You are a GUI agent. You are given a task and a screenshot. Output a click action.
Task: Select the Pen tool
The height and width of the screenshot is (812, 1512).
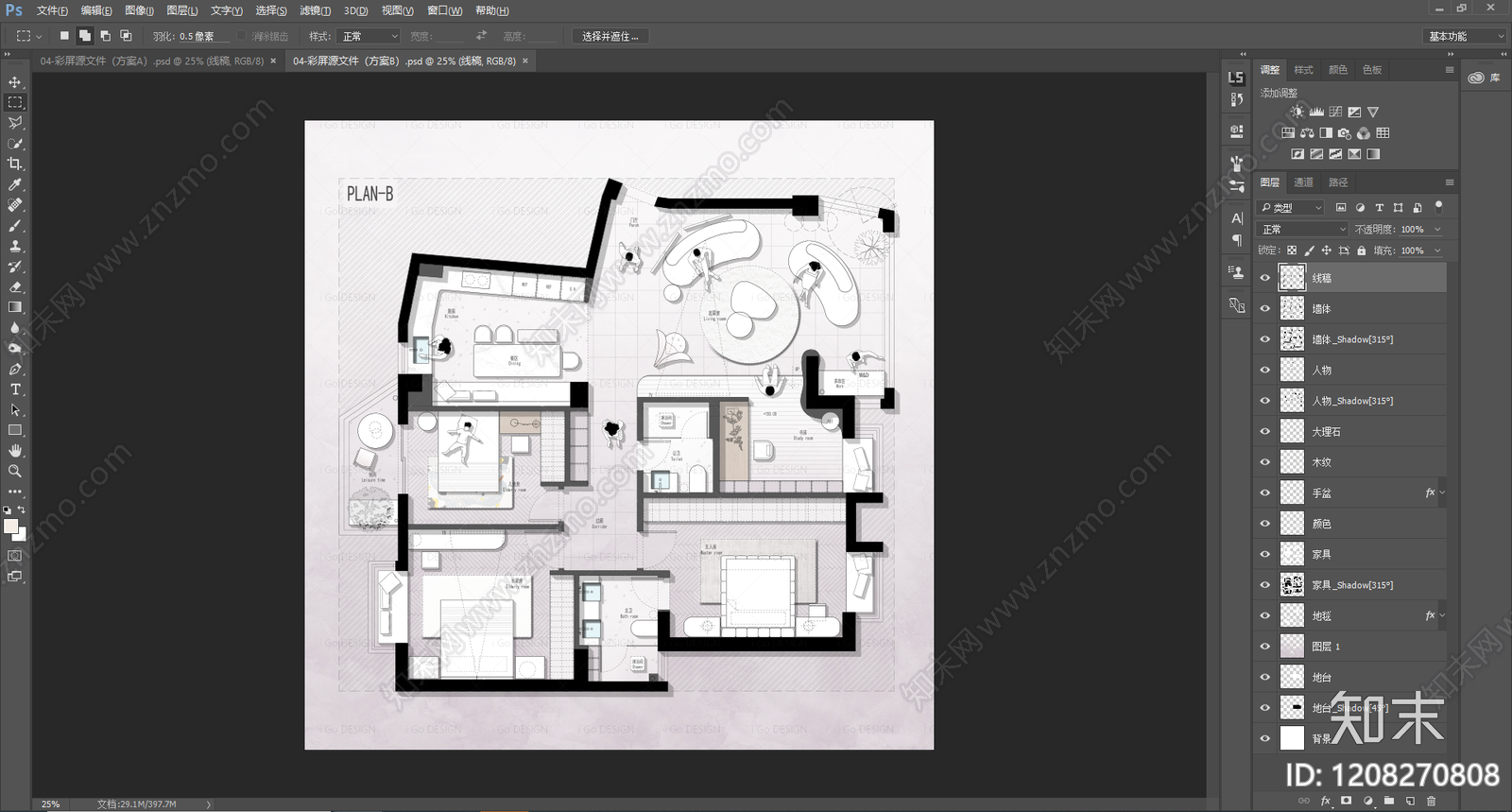point(15,369)
